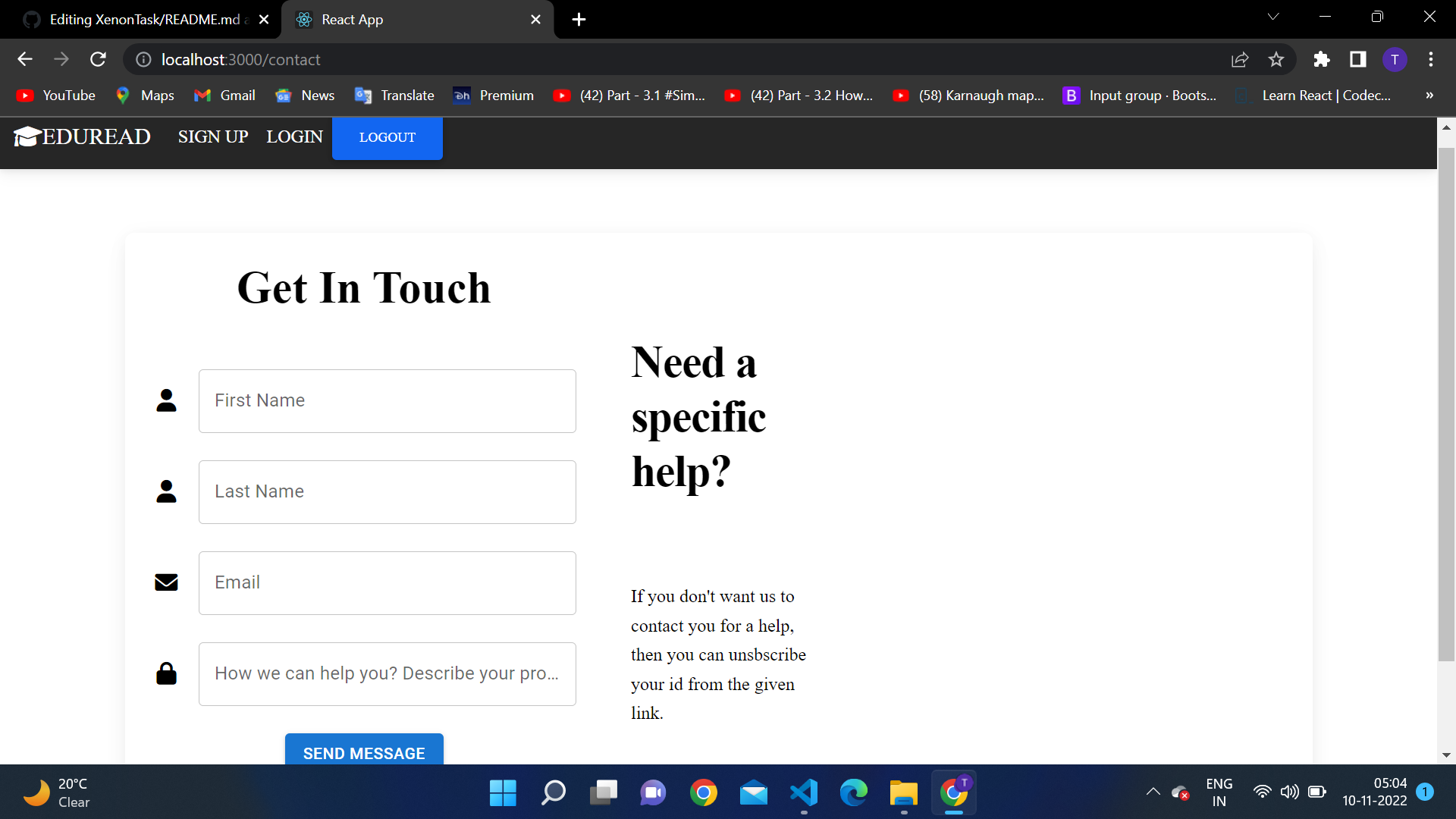
Task: Bookmark this page with the star icon
Action: click(x=1276, y=59)
